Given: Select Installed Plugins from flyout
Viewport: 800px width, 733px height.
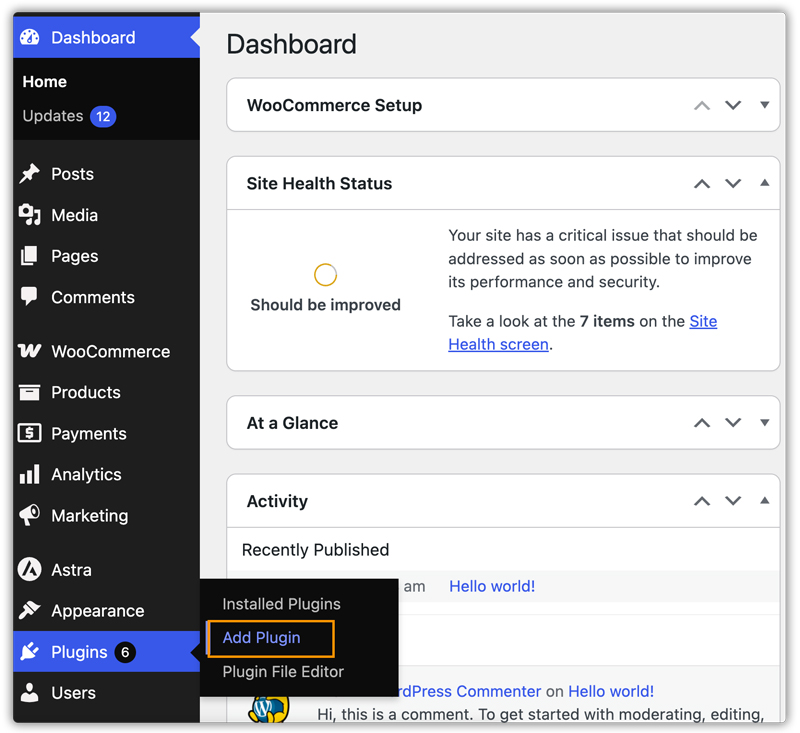Looking at the screenshot, I should coord(281,603).
